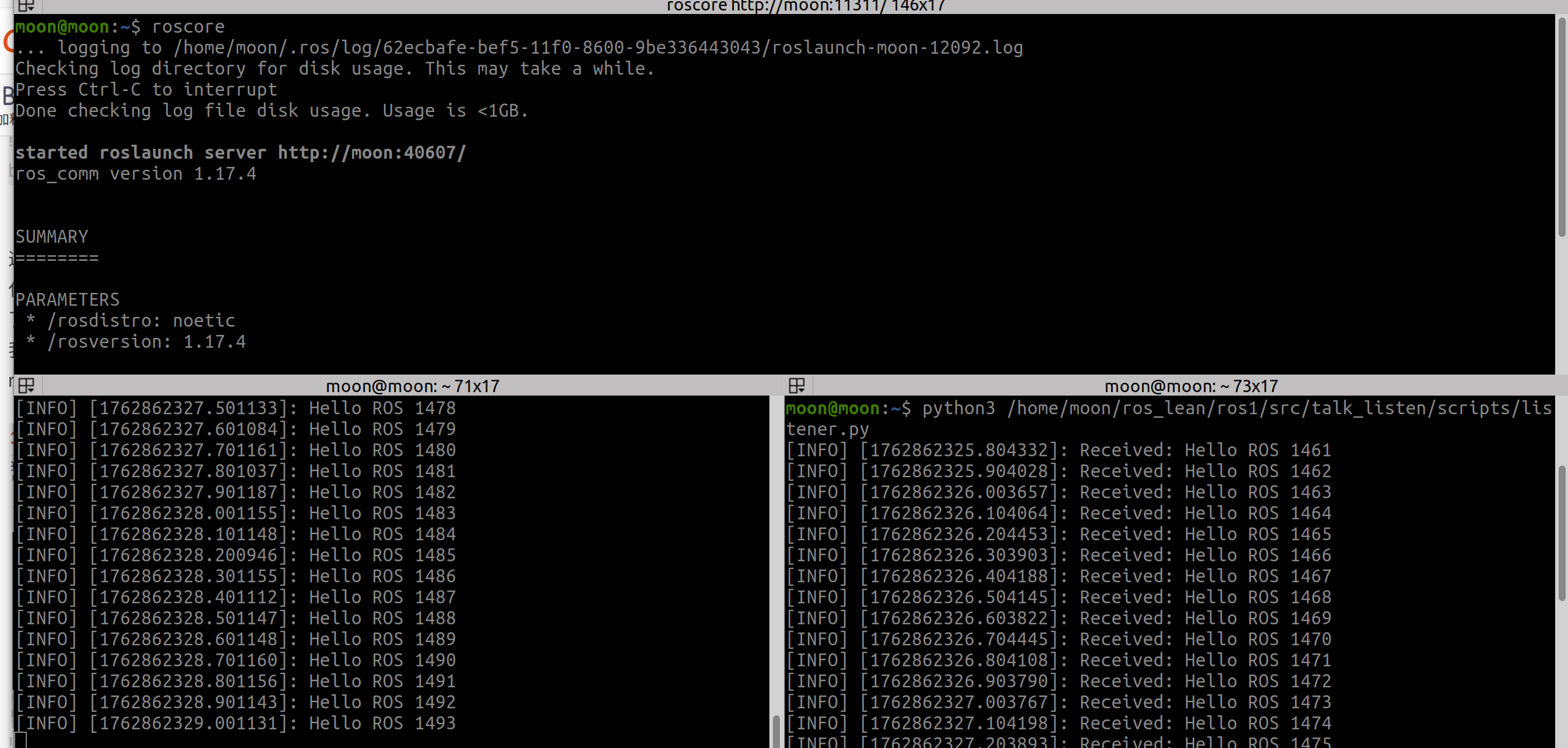1568x748 pixels.
Task: Click the roscore pane's grouping icon
Action: tap(26, 6)
